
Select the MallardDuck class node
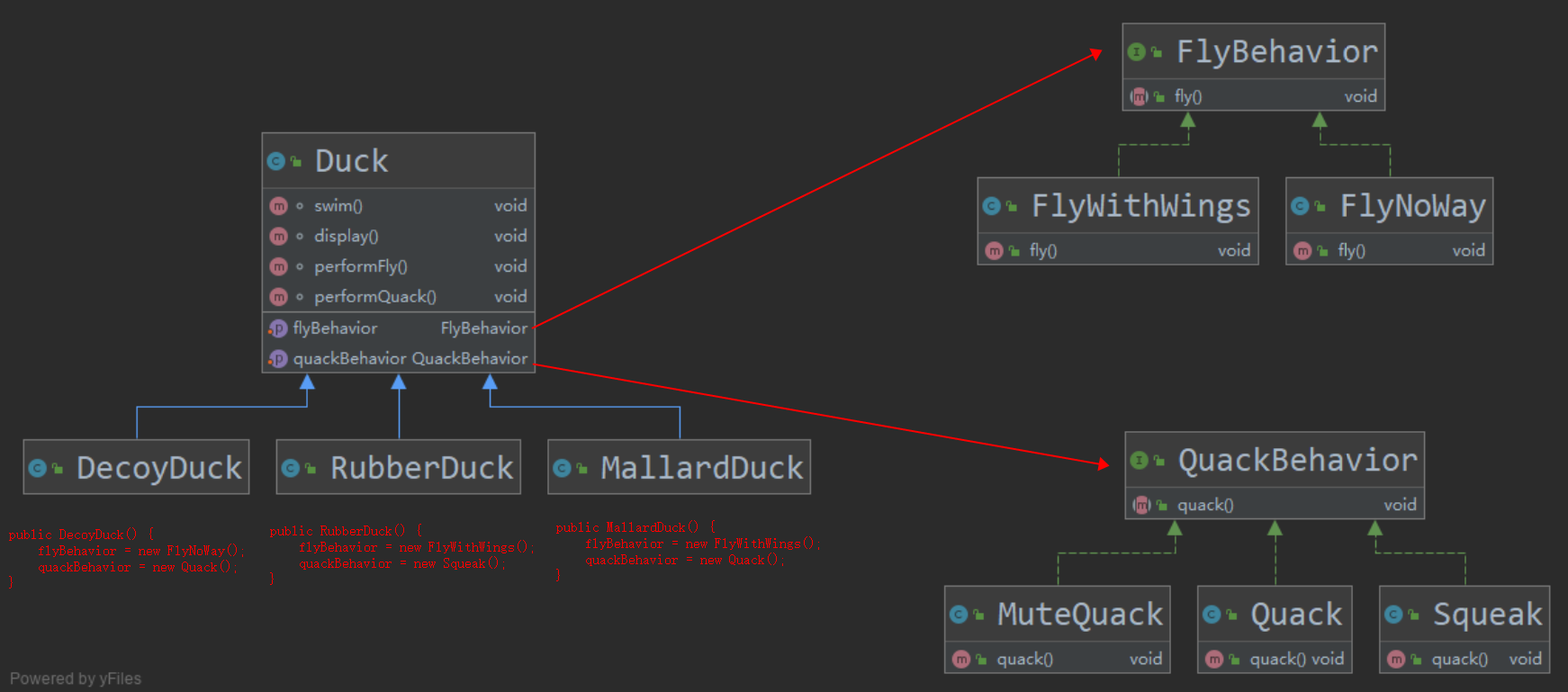(679, 467)
